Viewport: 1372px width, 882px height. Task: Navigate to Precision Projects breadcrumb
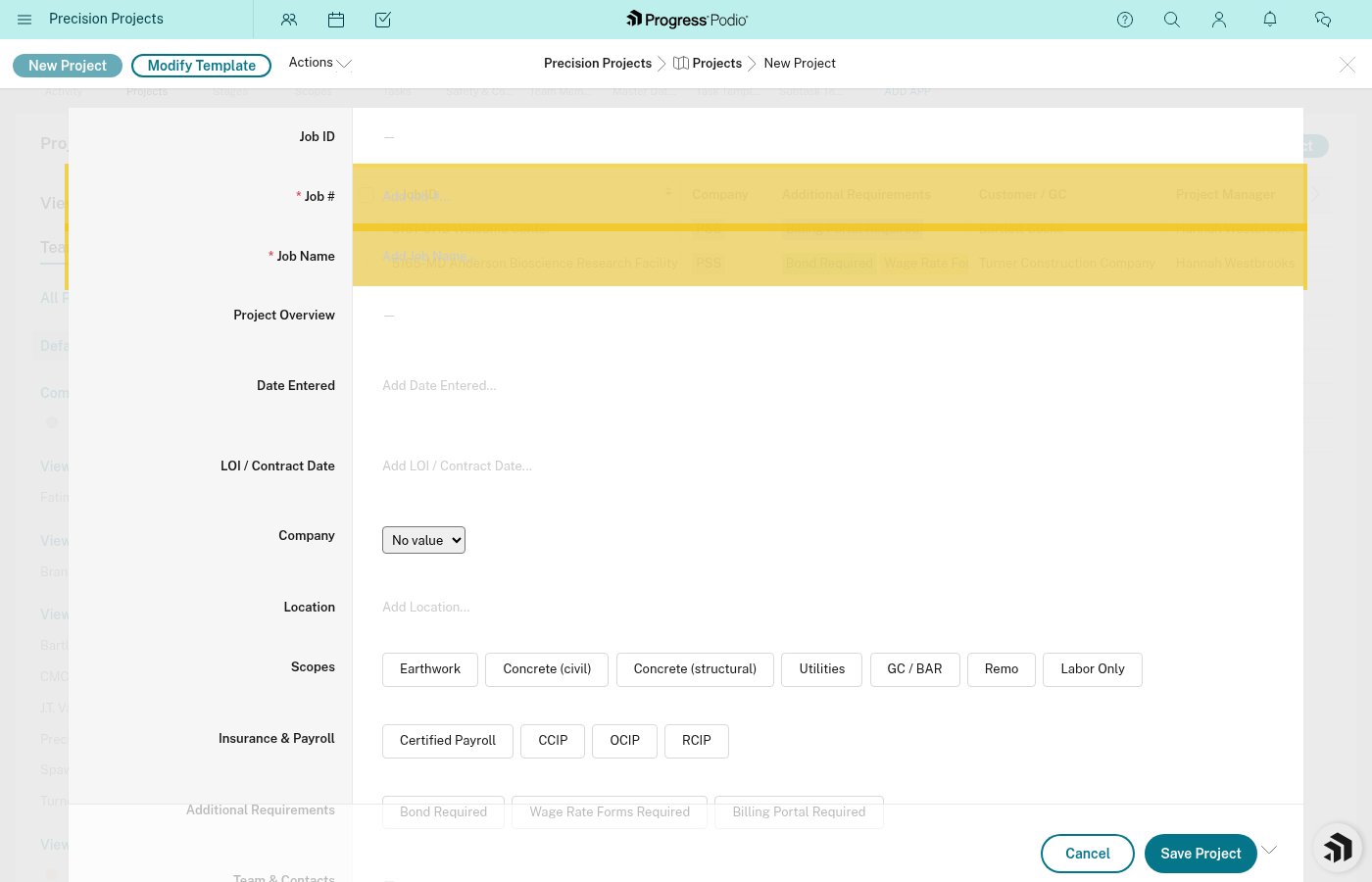pyautogui.click(x=598, y=63)
